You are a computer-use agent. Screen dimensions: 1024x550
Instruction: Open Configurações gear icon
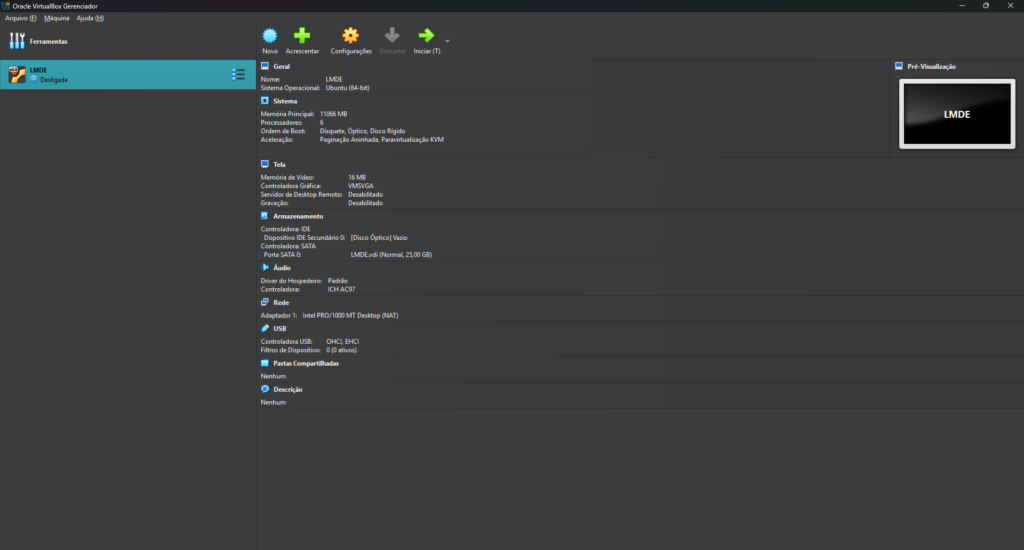coord(351,36)
